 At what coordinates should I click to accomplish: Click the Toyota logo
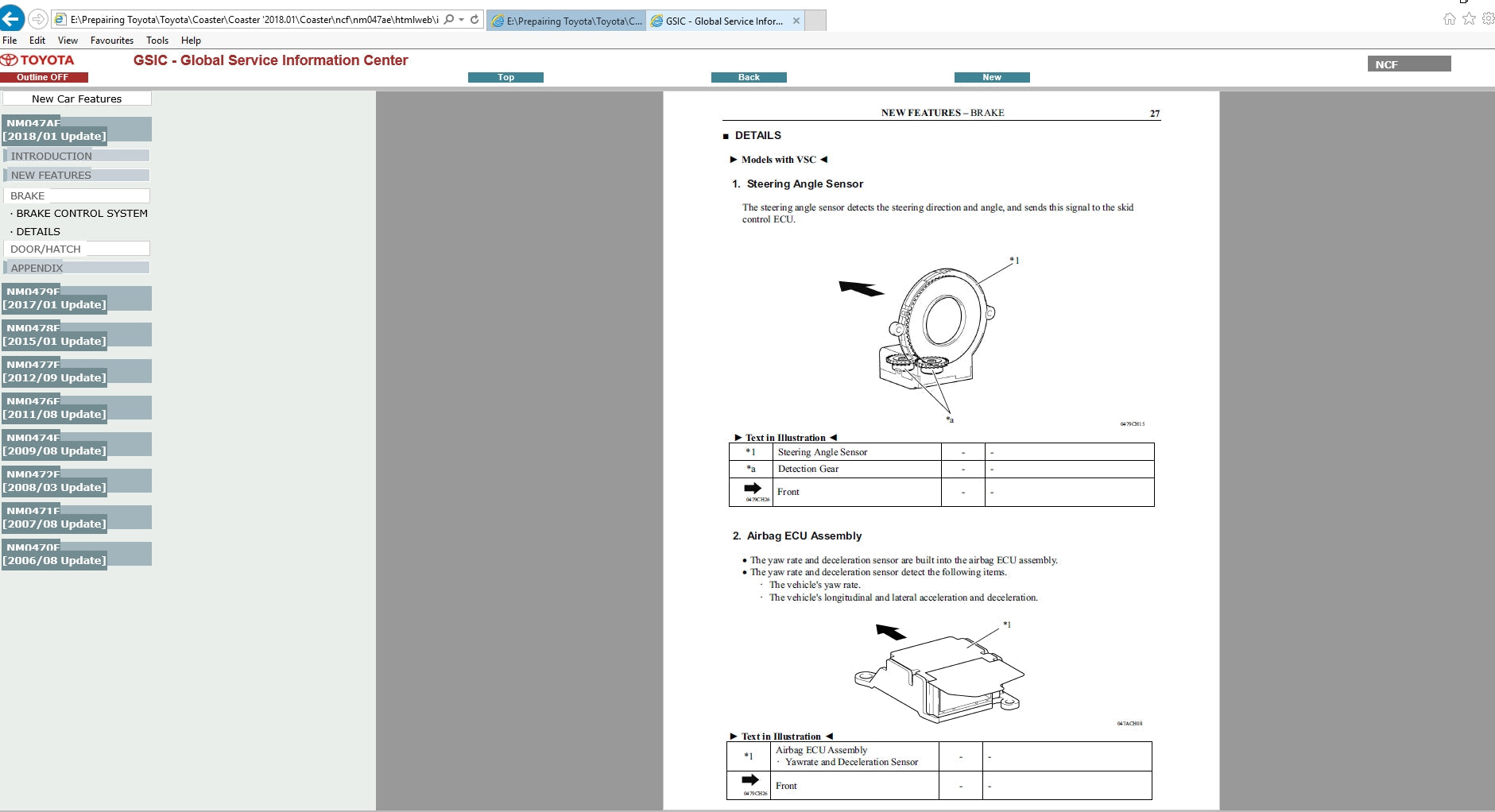point(38,60)
